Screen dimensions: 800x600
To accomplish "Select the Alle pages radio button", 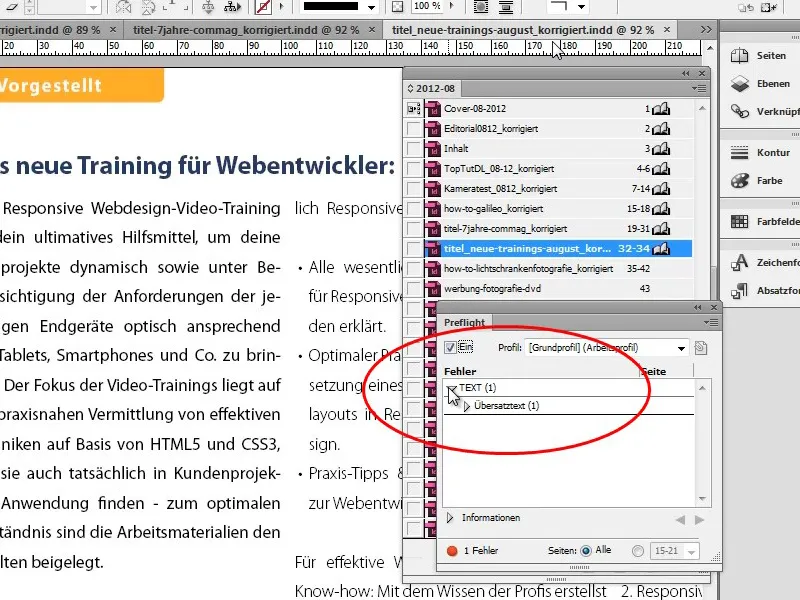I will pos(586,551).
